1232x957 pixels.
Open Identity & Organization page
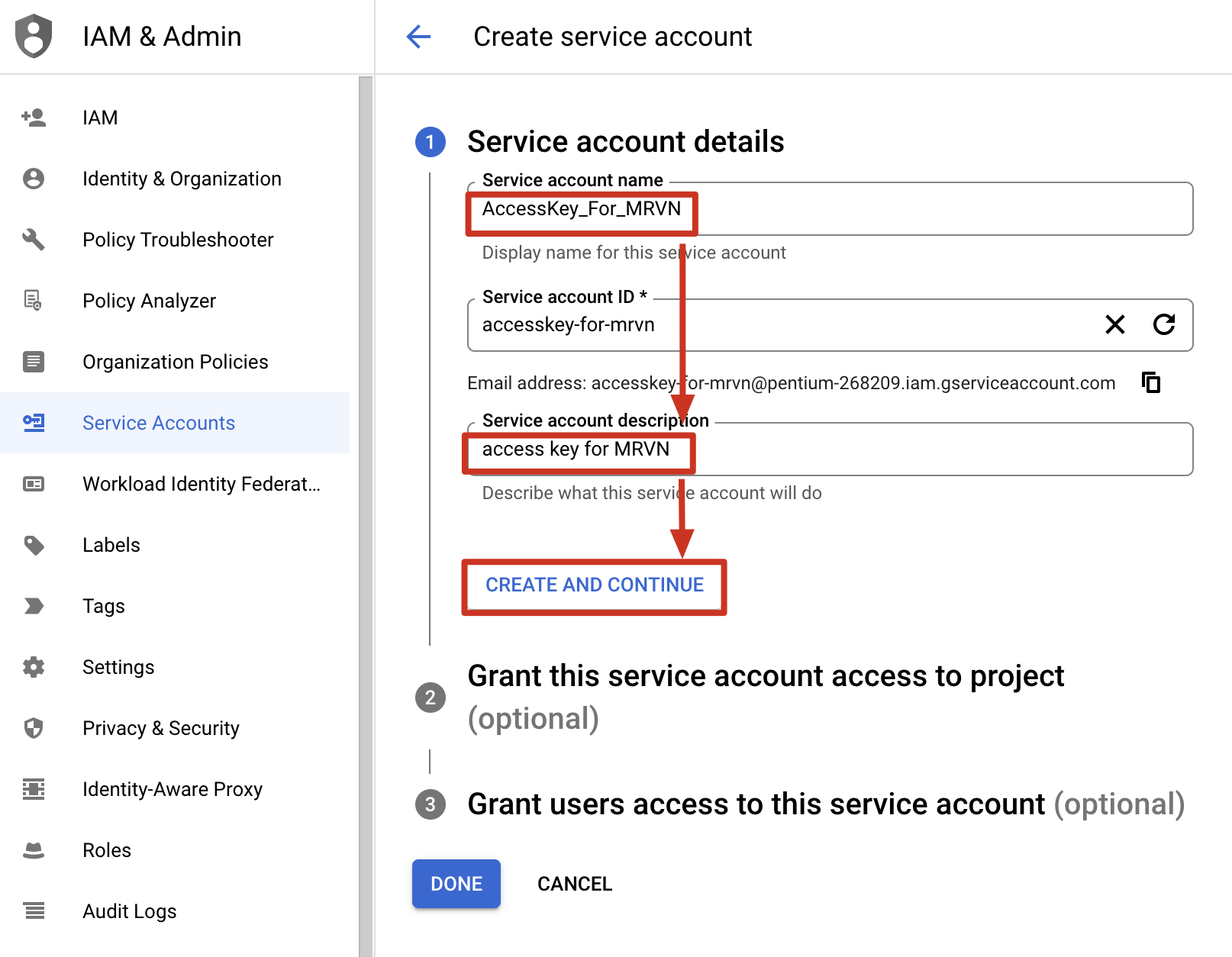[x=175, y=179]
